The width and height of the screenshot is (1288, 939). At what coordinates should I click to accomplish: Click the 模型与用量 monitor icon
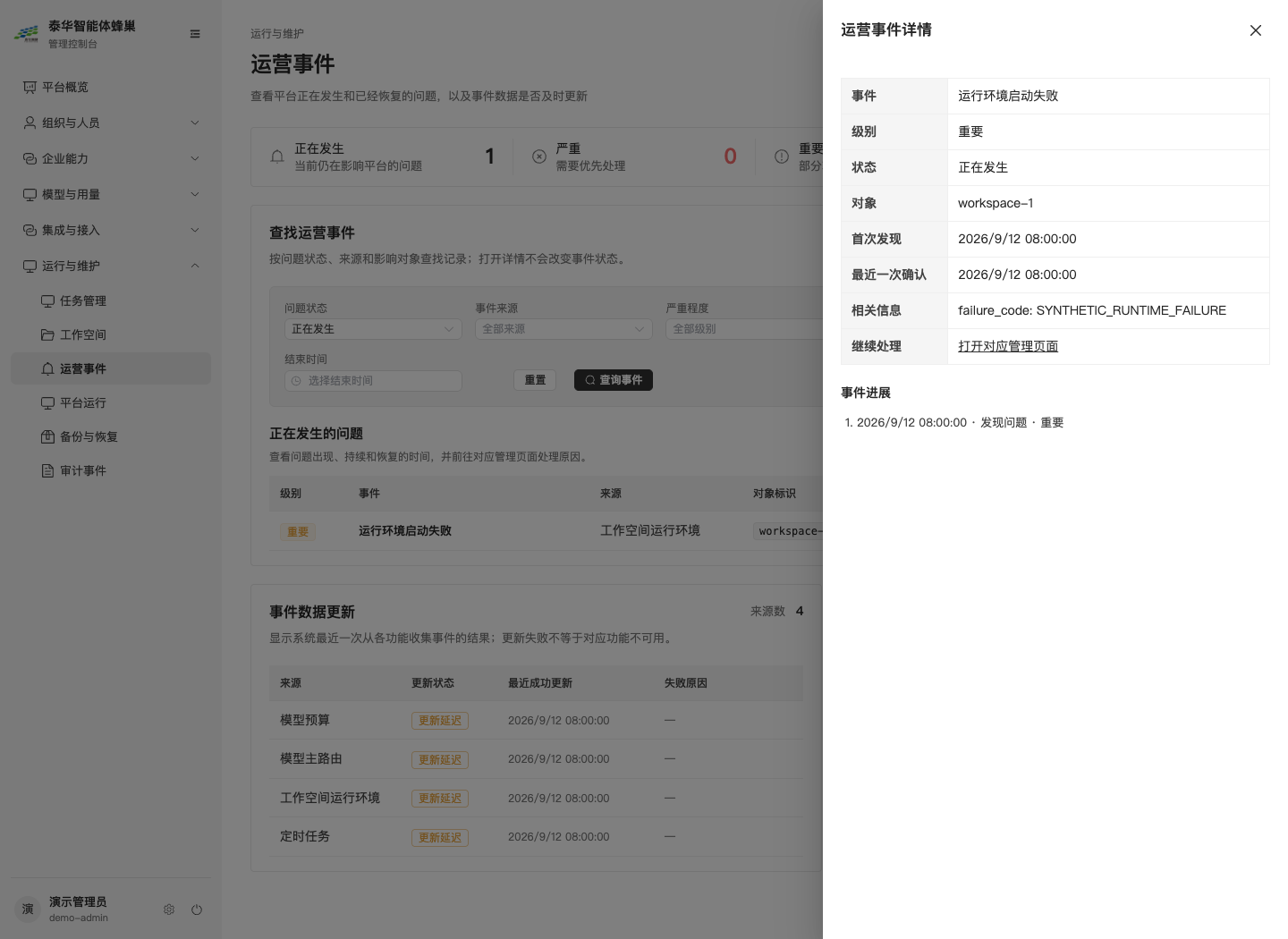click(x=30, y=194)
